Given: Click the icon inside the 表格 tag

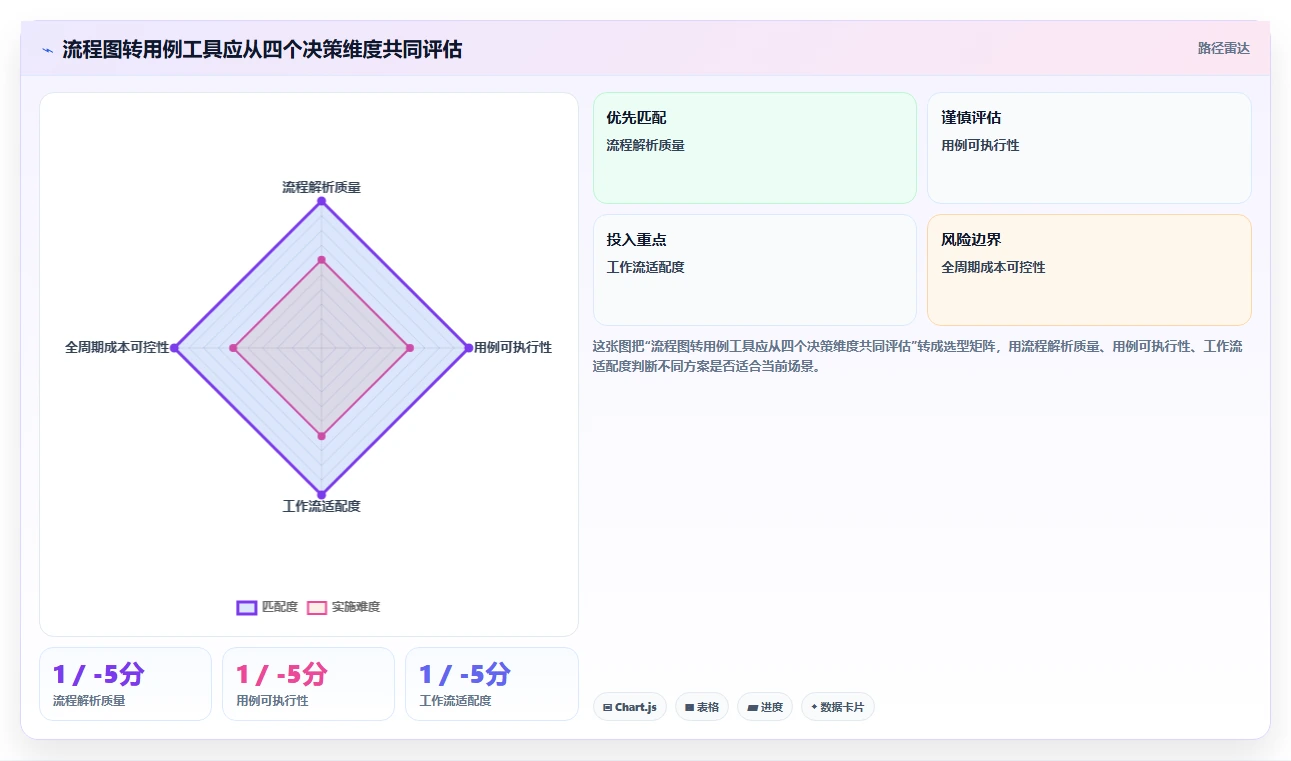Looking at the screenshot, I should pyautogui.click(x=689, y=707).
